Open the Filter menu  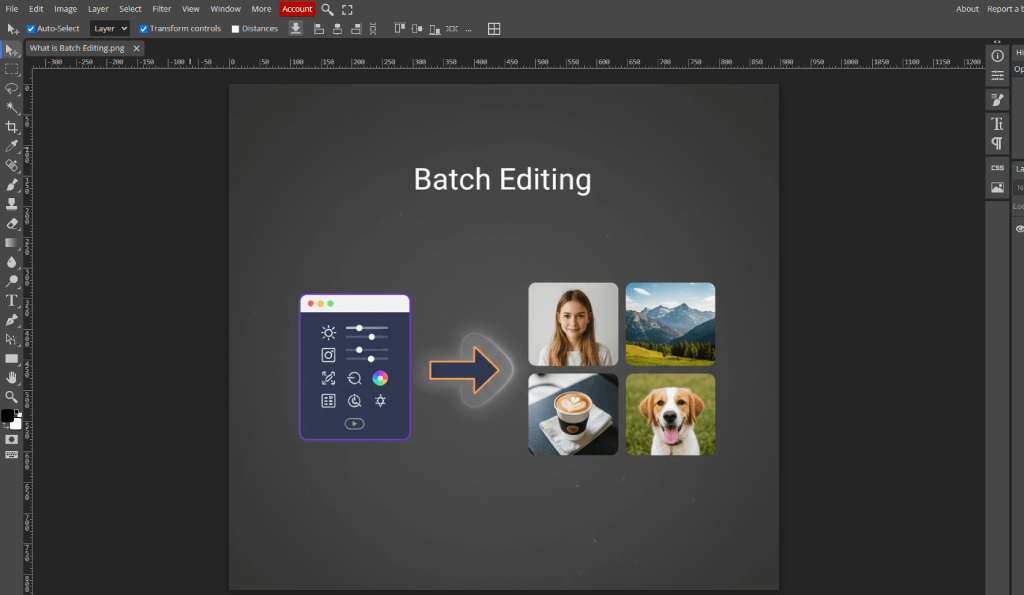[161, 9]
